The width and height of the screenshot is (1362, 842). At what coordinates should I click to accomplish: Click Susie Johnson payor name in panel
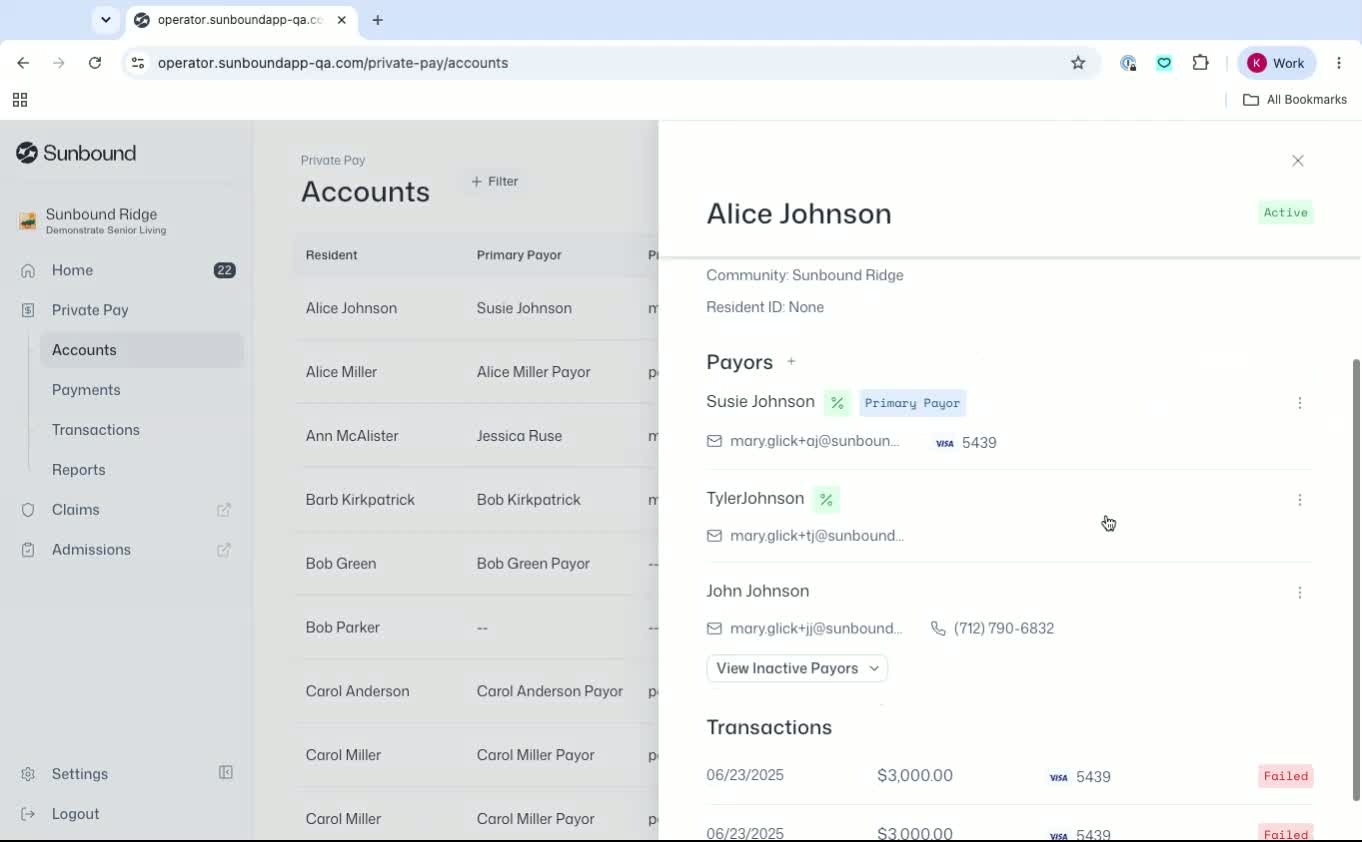click(x=760, y=402)
